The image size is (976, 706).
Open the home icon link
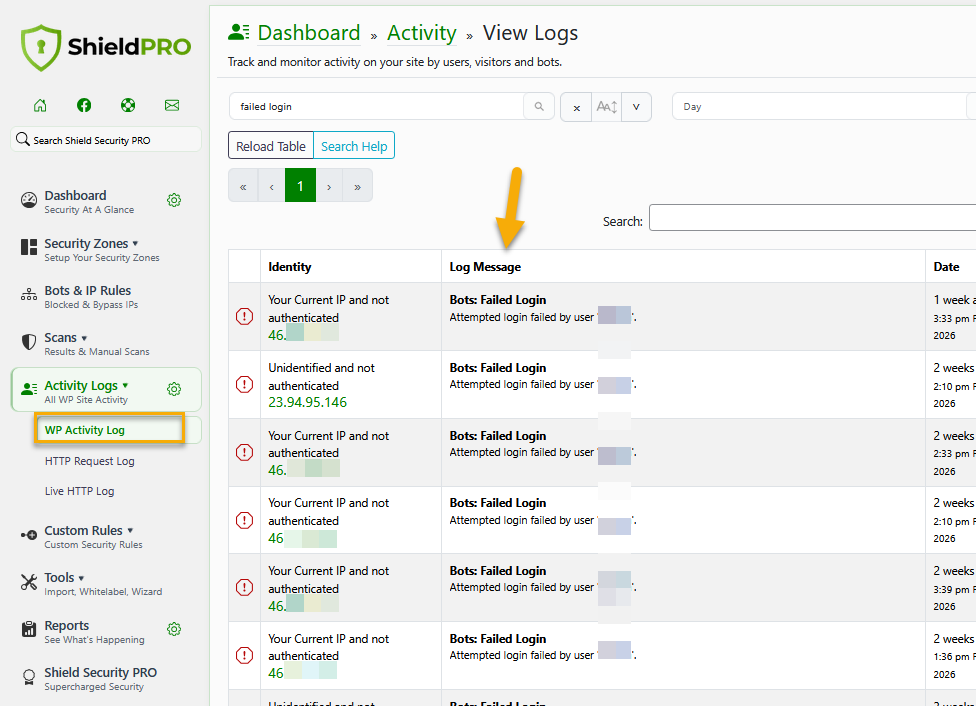tap(40, 105)
